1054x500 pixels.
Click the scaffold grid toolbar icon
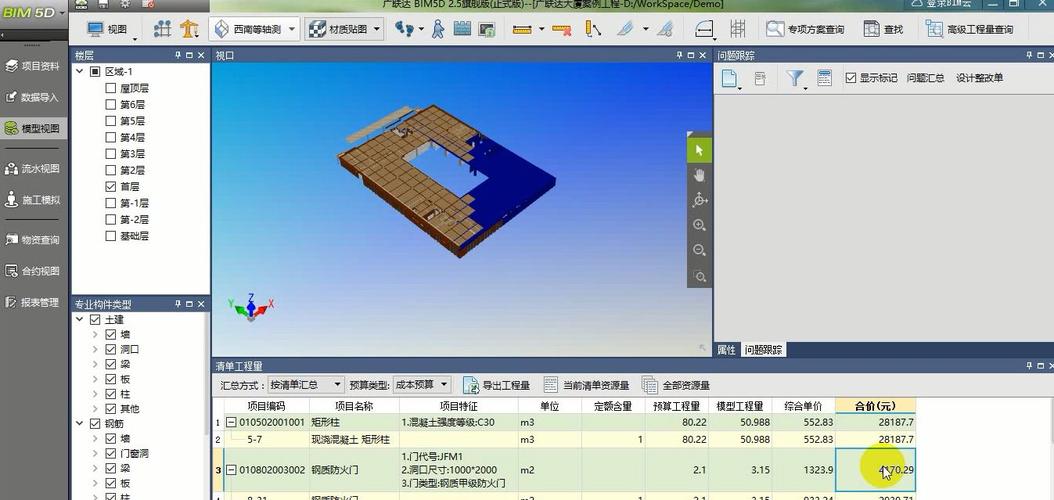click(x=738, y=29)
